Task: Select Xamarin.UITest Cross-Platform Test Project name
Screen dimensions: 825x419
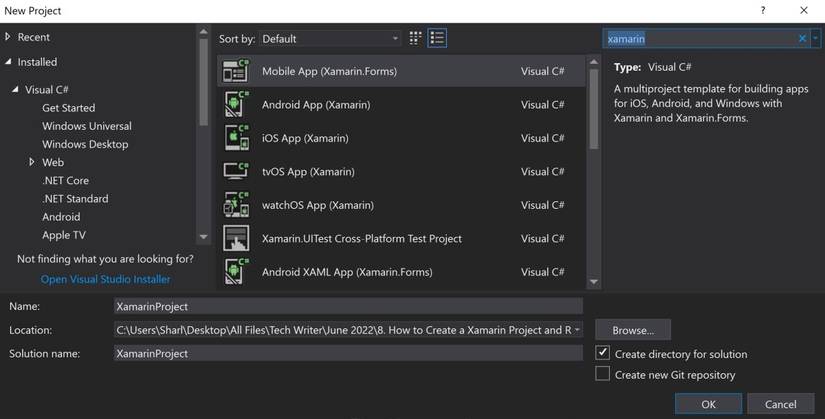Action: (x=362, y=238)
